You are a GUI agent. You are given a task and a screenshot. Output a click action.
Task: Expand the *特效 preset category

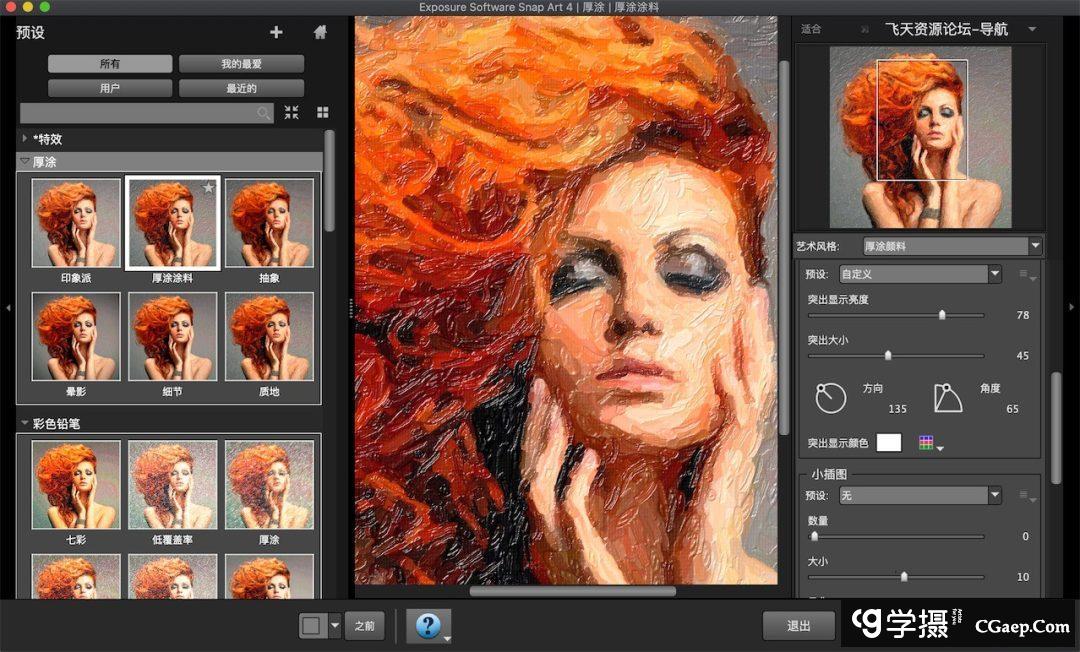(x=25, y=139)
